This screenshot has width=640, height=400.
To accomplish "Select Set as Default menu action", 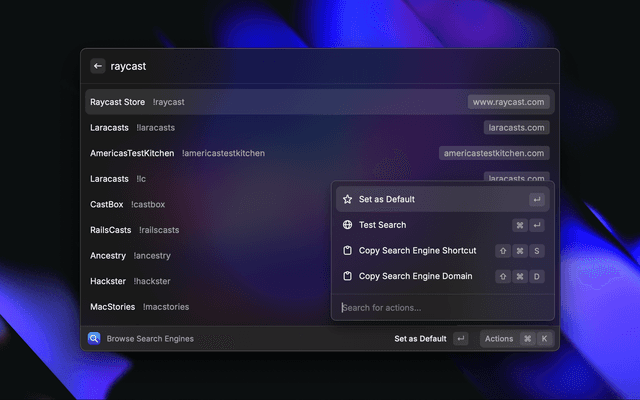I will coord(387,200).
